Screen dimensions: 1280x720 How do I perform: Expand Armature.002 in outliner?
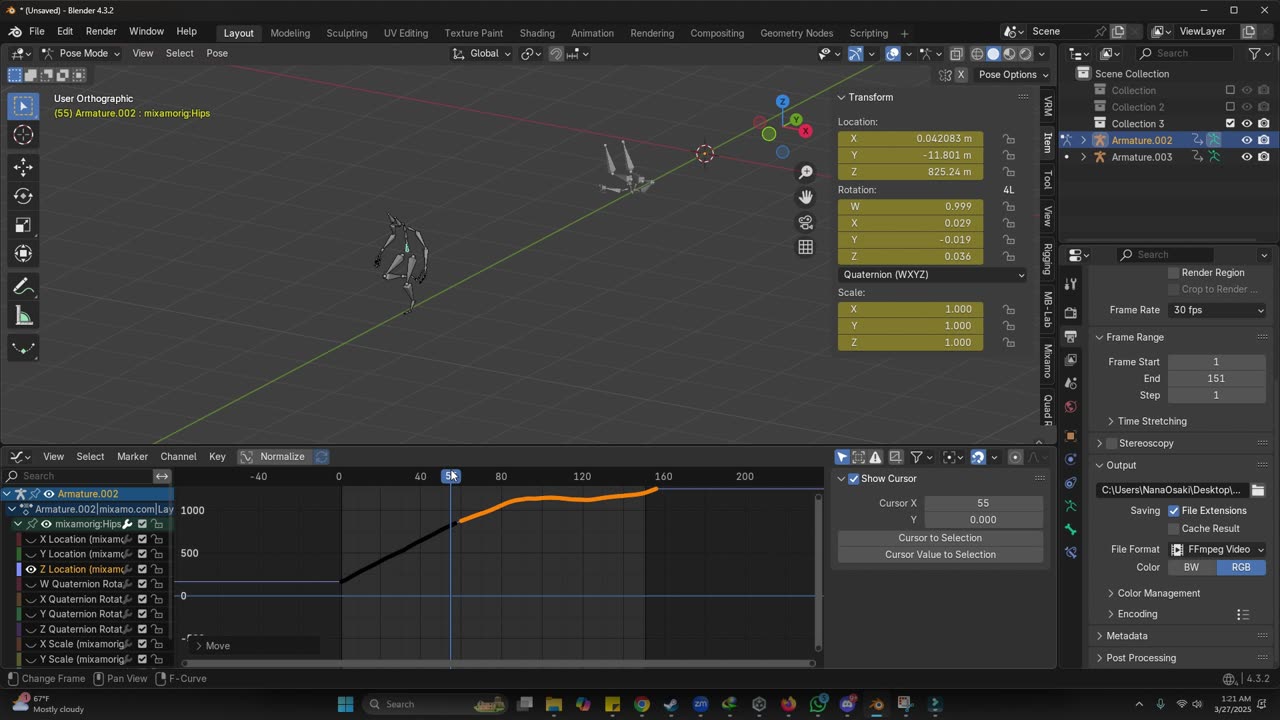1084,141
